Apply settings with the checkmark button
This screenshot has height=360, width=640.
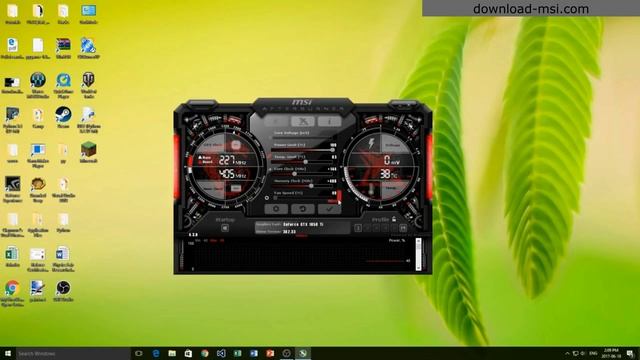[x=329, y=209]
